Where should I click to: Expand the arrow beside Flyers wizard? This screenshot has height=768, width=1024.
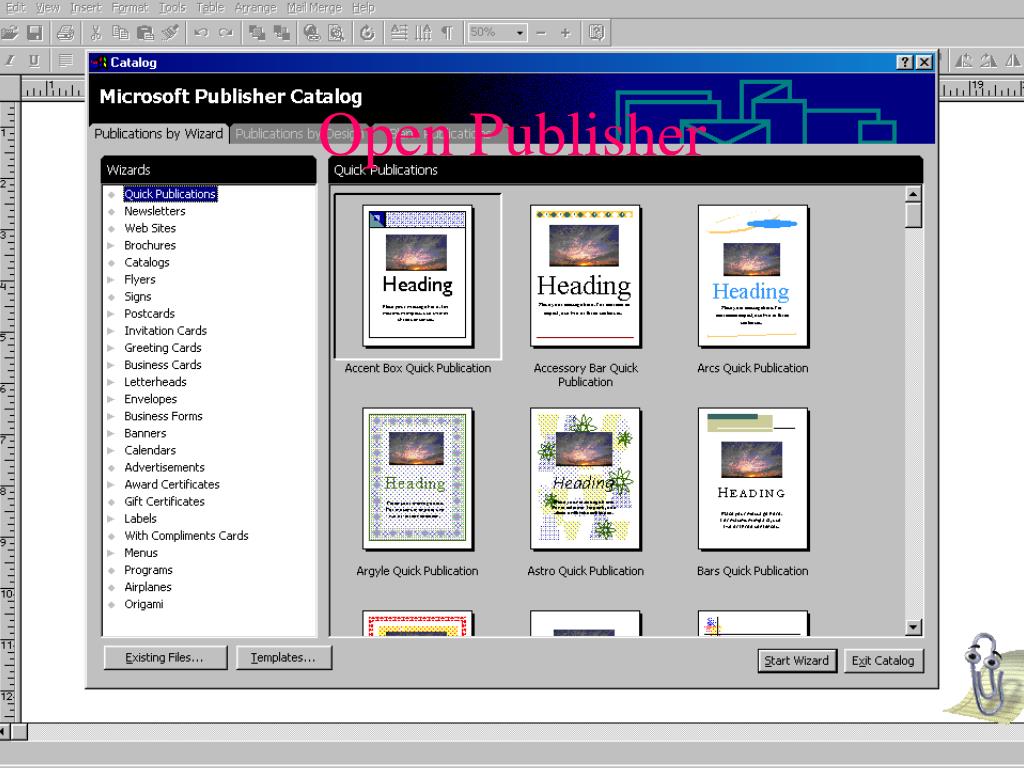coord(111,280)
